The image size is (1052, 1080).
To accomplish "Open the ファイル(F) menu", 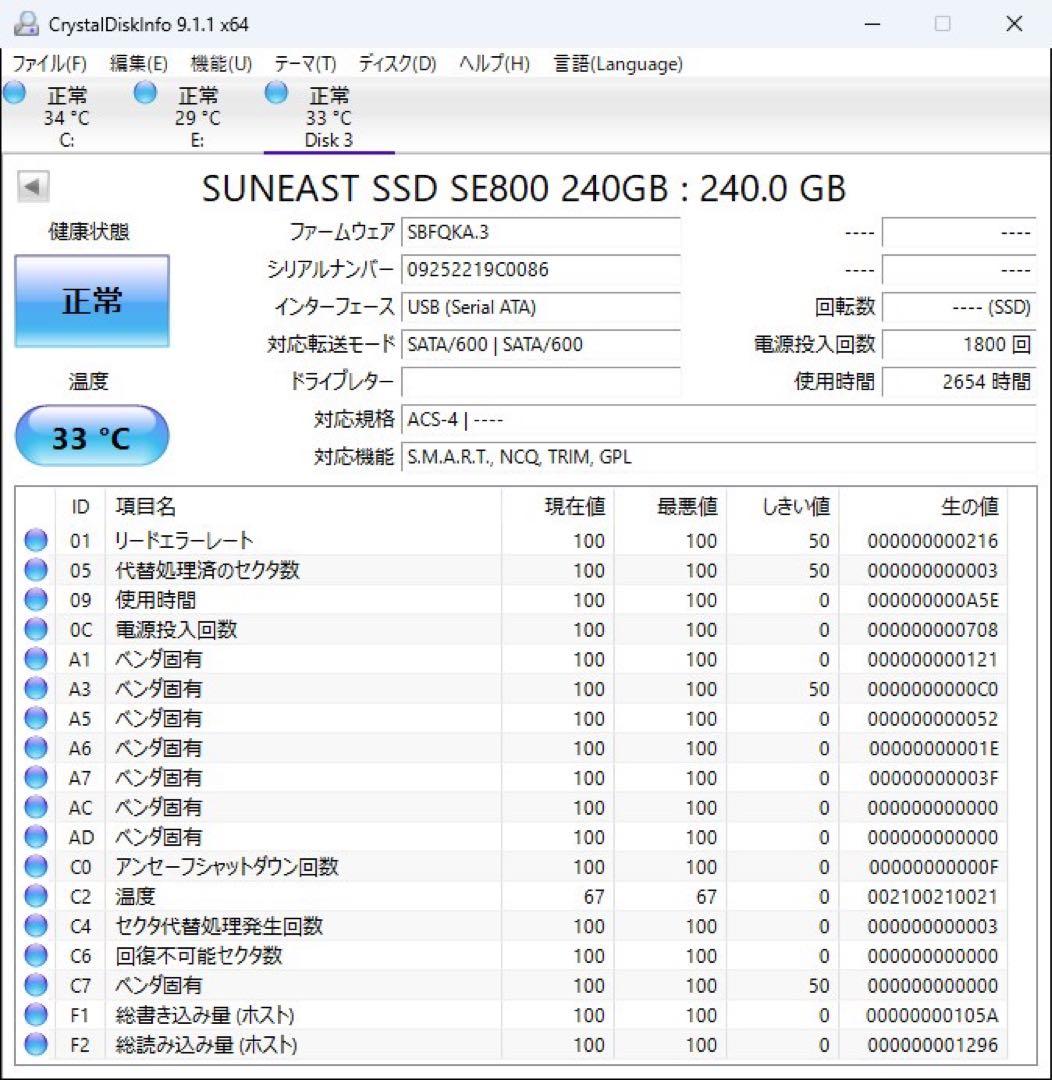I will (49, 64).
